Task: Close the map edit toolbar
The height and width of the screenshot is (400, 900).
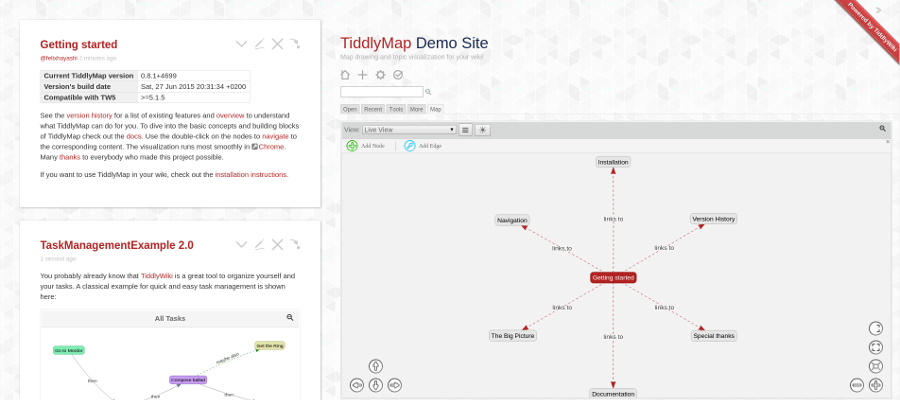Action: 888,141
